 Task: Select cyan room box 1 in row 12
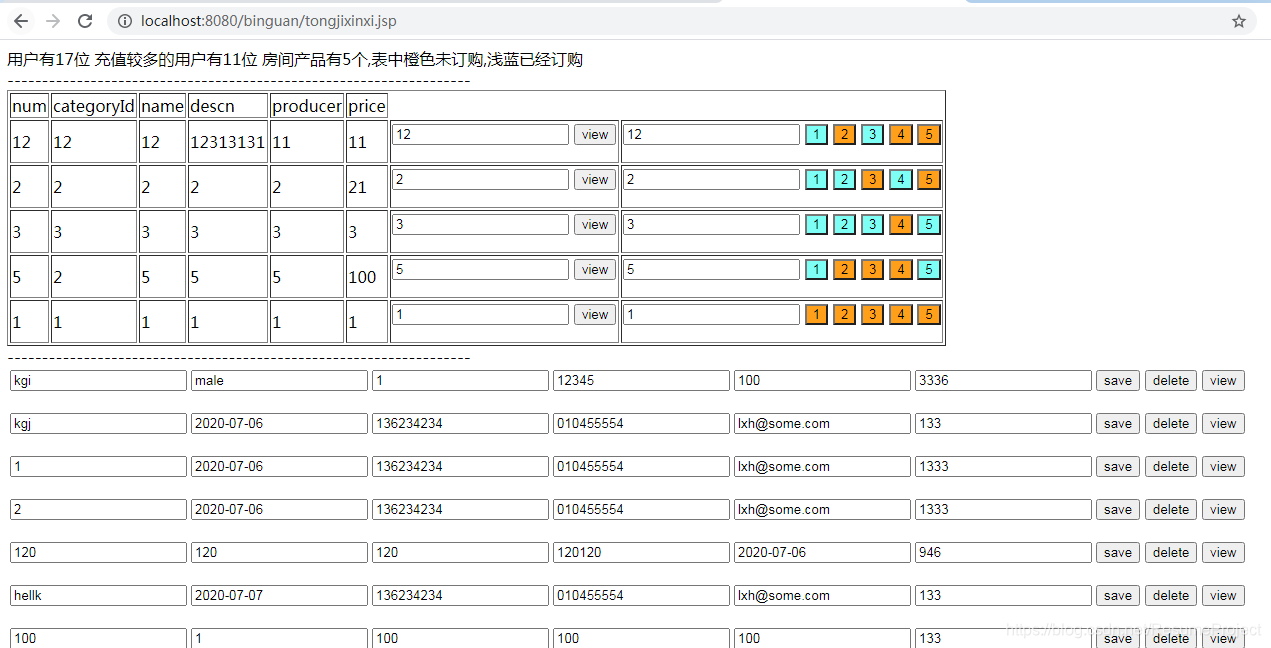click(x=816, y=135)
